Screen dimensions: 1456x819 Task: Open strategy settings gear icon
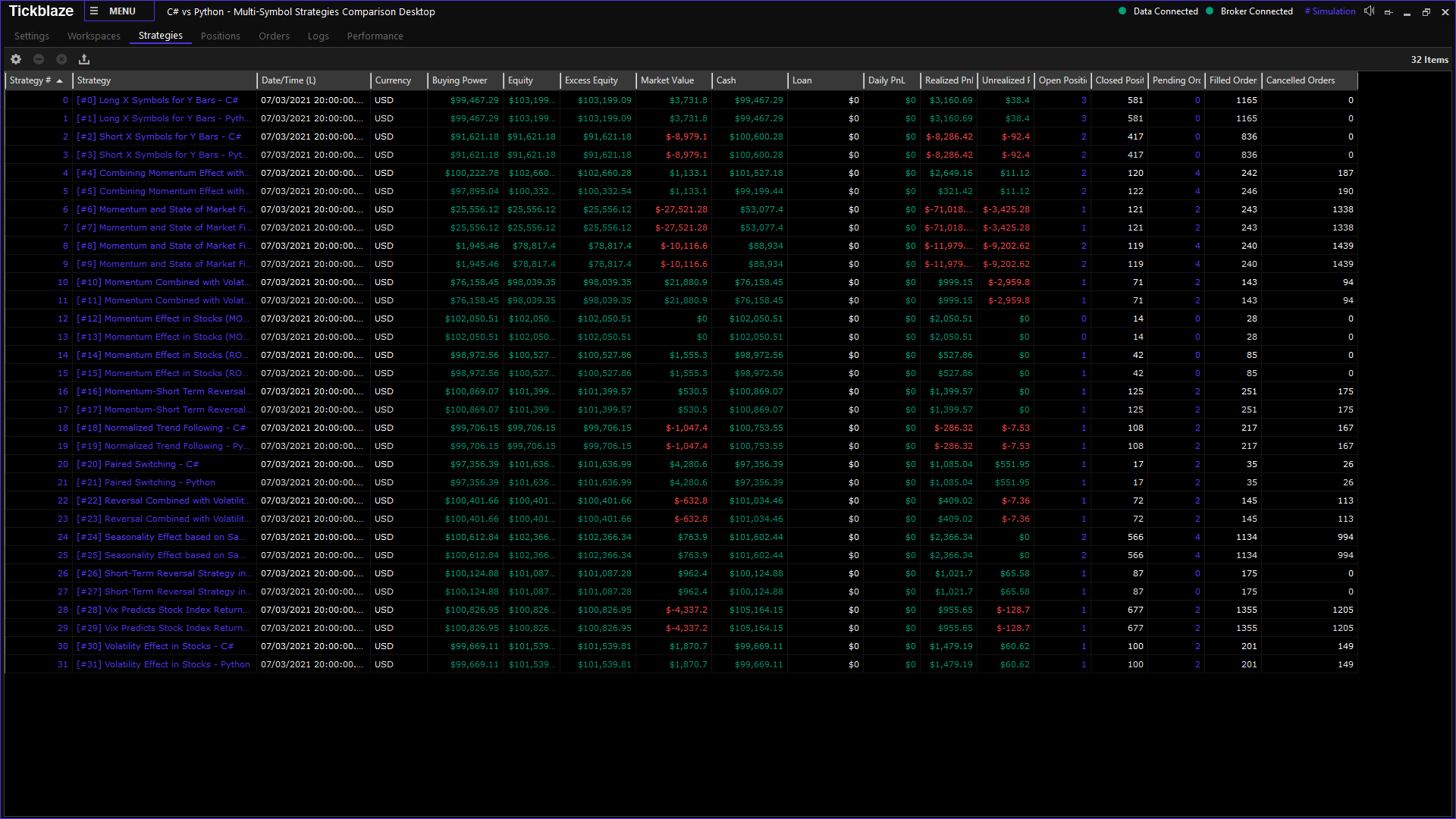pos(16,59)
